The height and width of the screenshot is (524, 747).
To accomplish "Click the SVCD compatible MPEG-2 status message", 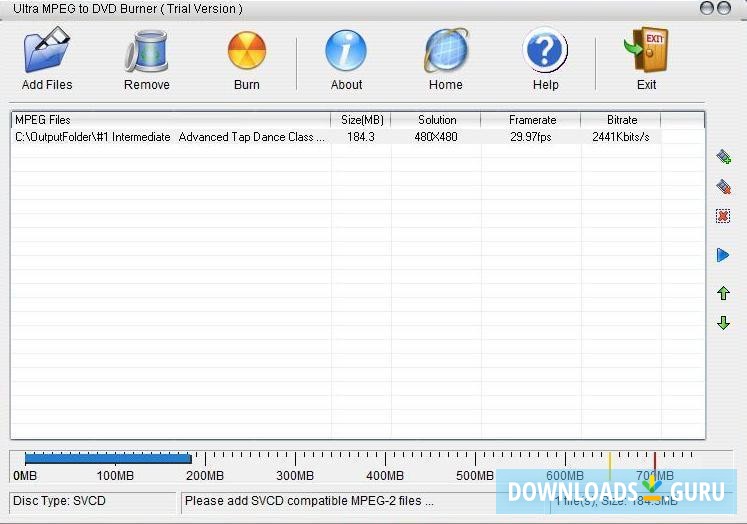I will [309, 501].
